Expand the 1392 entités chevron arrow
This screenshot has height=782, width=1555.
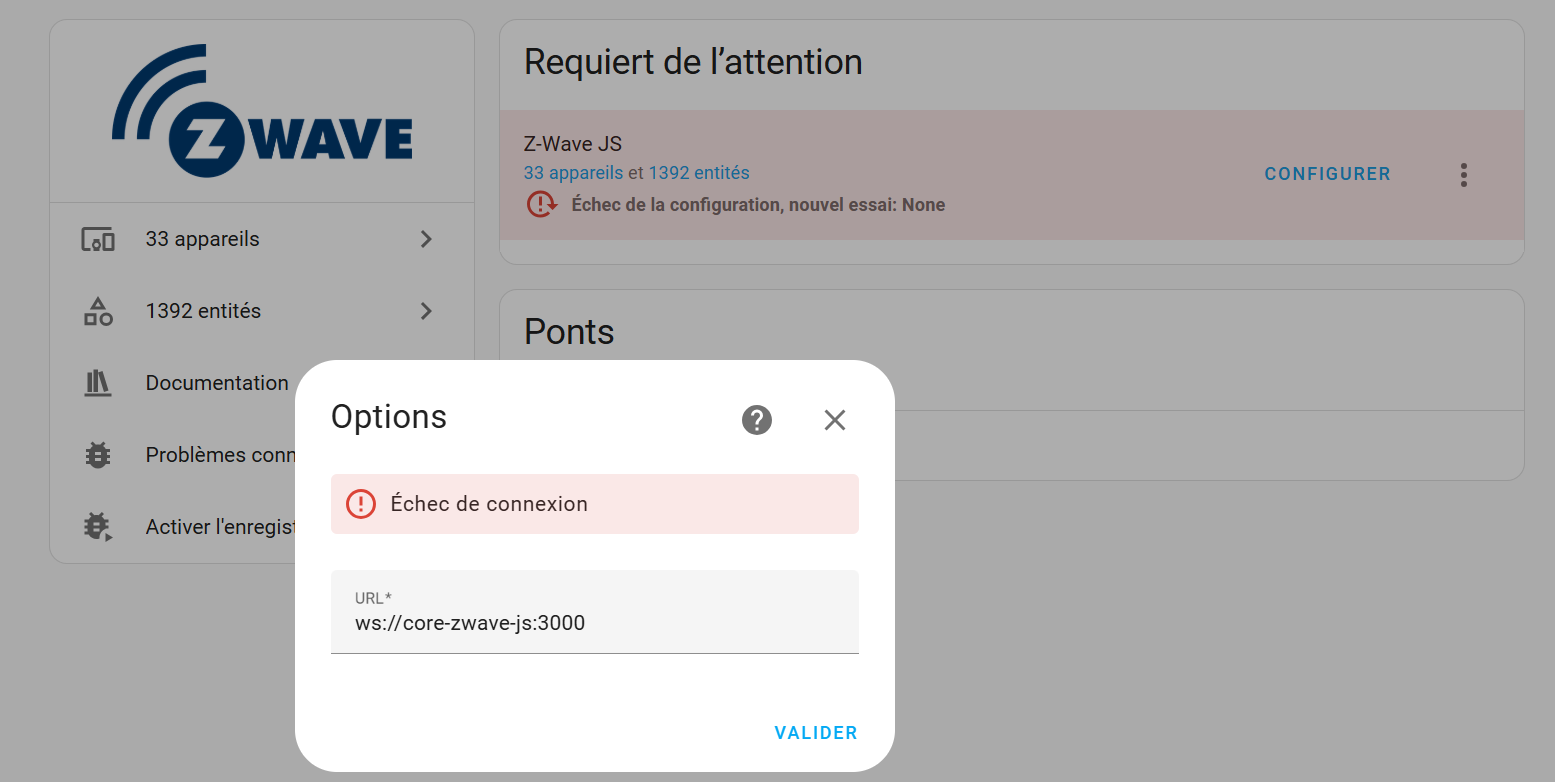pos(426,311)
